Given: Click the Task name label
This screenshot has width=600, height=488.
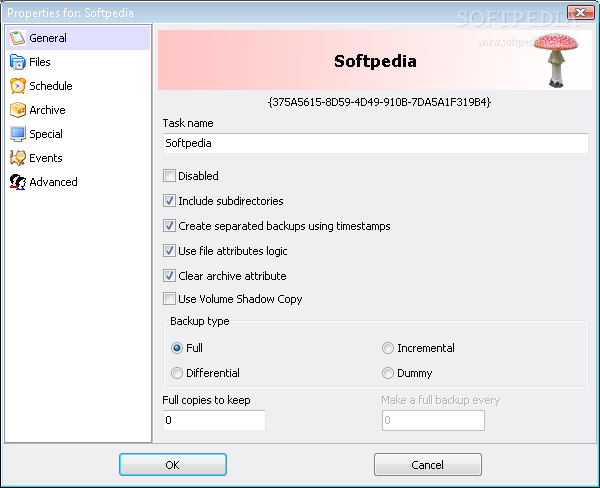Looking at the screenshot, I should point(188,123).
